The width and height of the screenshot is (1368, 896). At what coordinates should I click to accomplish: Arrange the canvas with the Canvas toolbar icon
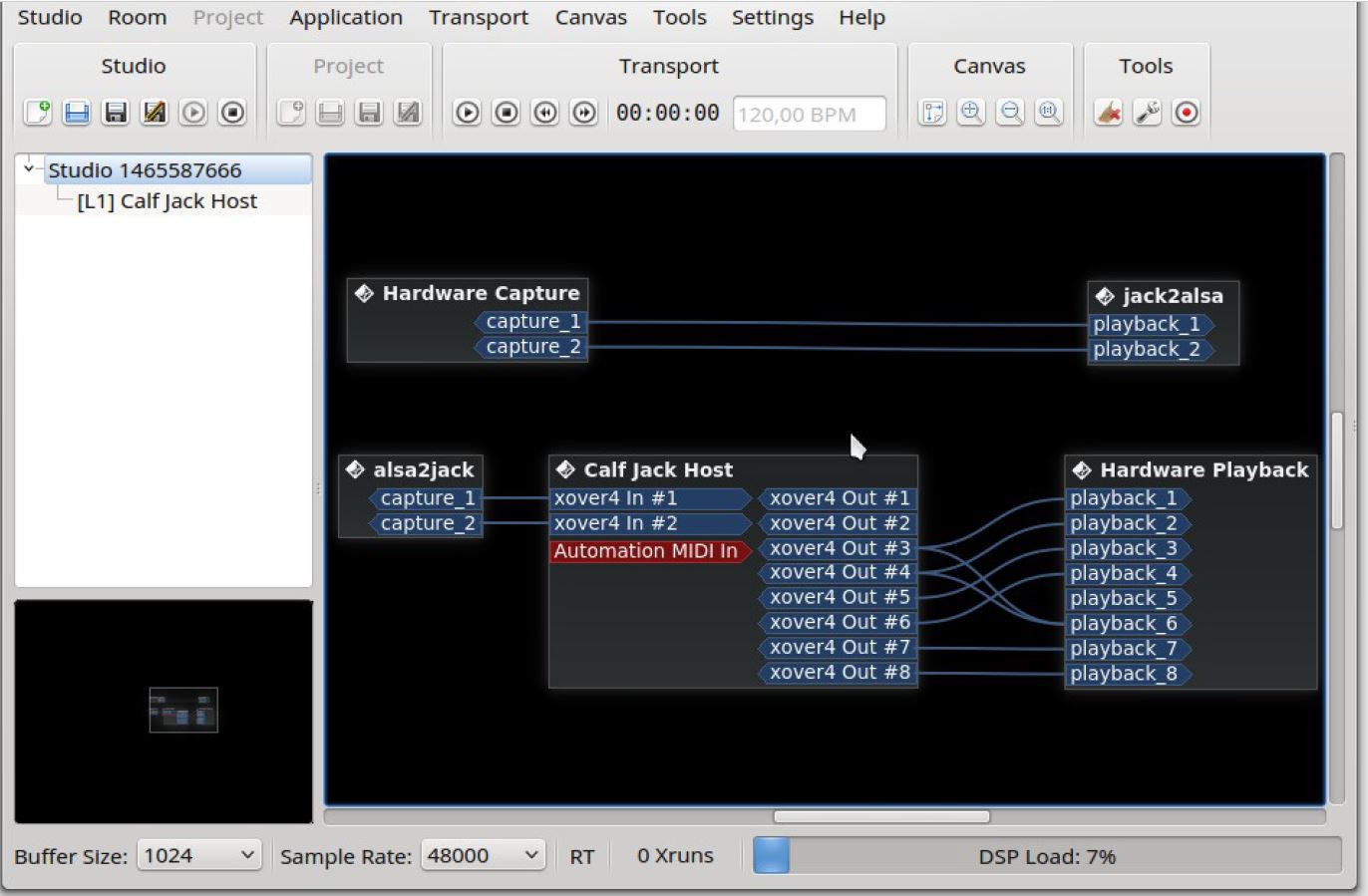pyautogui.click(x=932, y=113)
